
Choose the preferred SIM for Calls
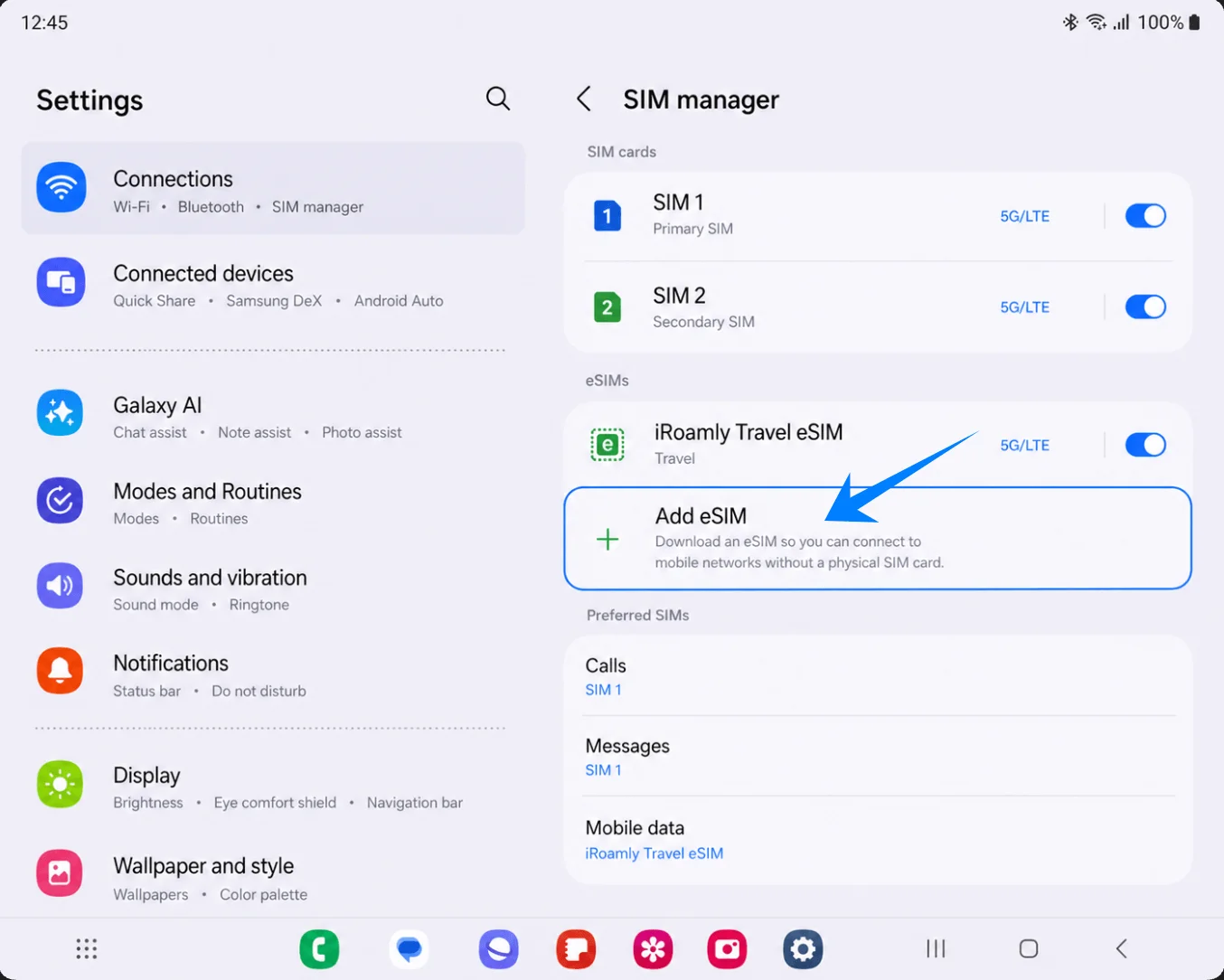[x=878, y=675]
